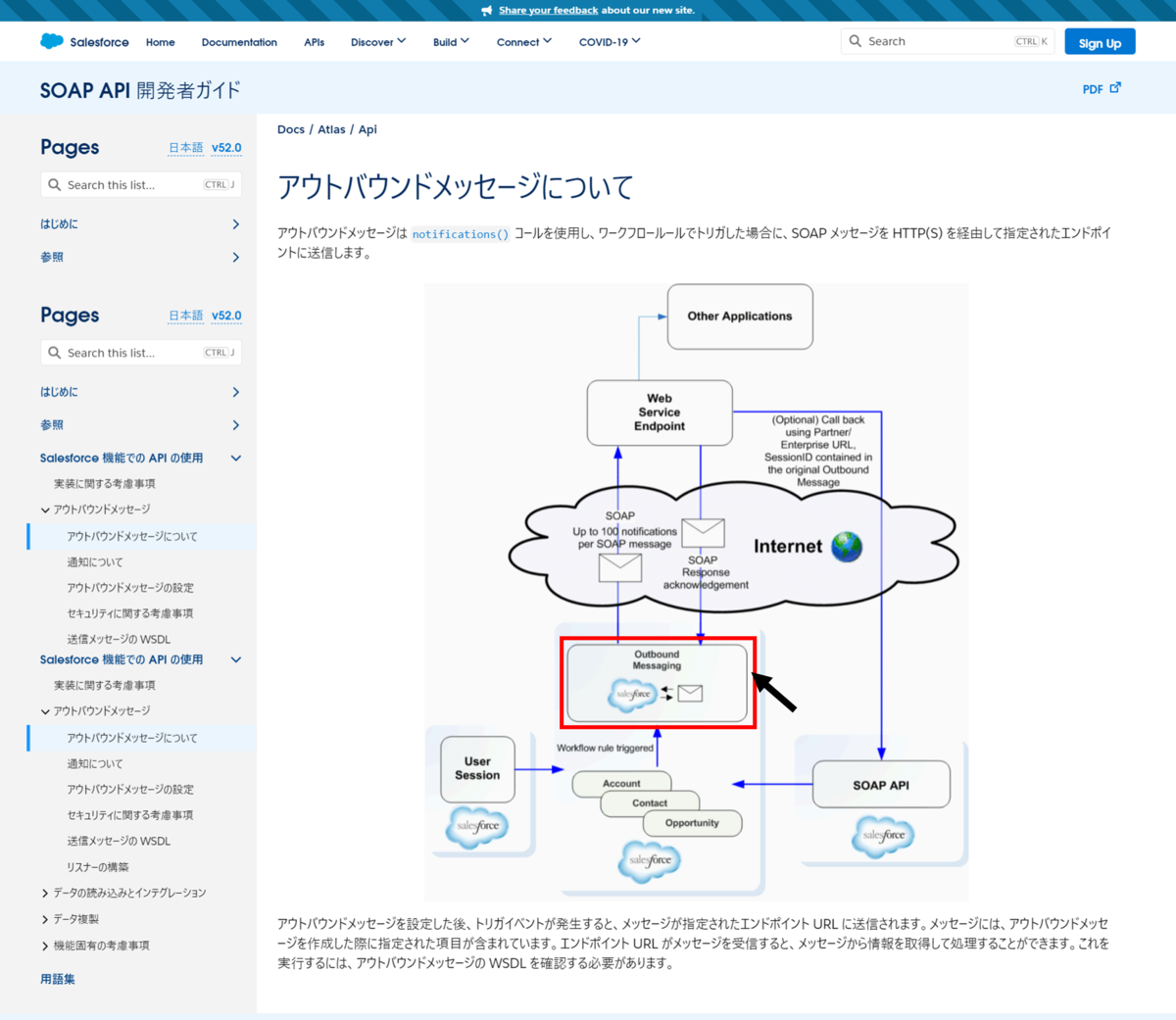Viewport: 1176px width, 1020px height.
Task: Expand データの読み込みとインテグレーション node
Action: click(45, 894)
